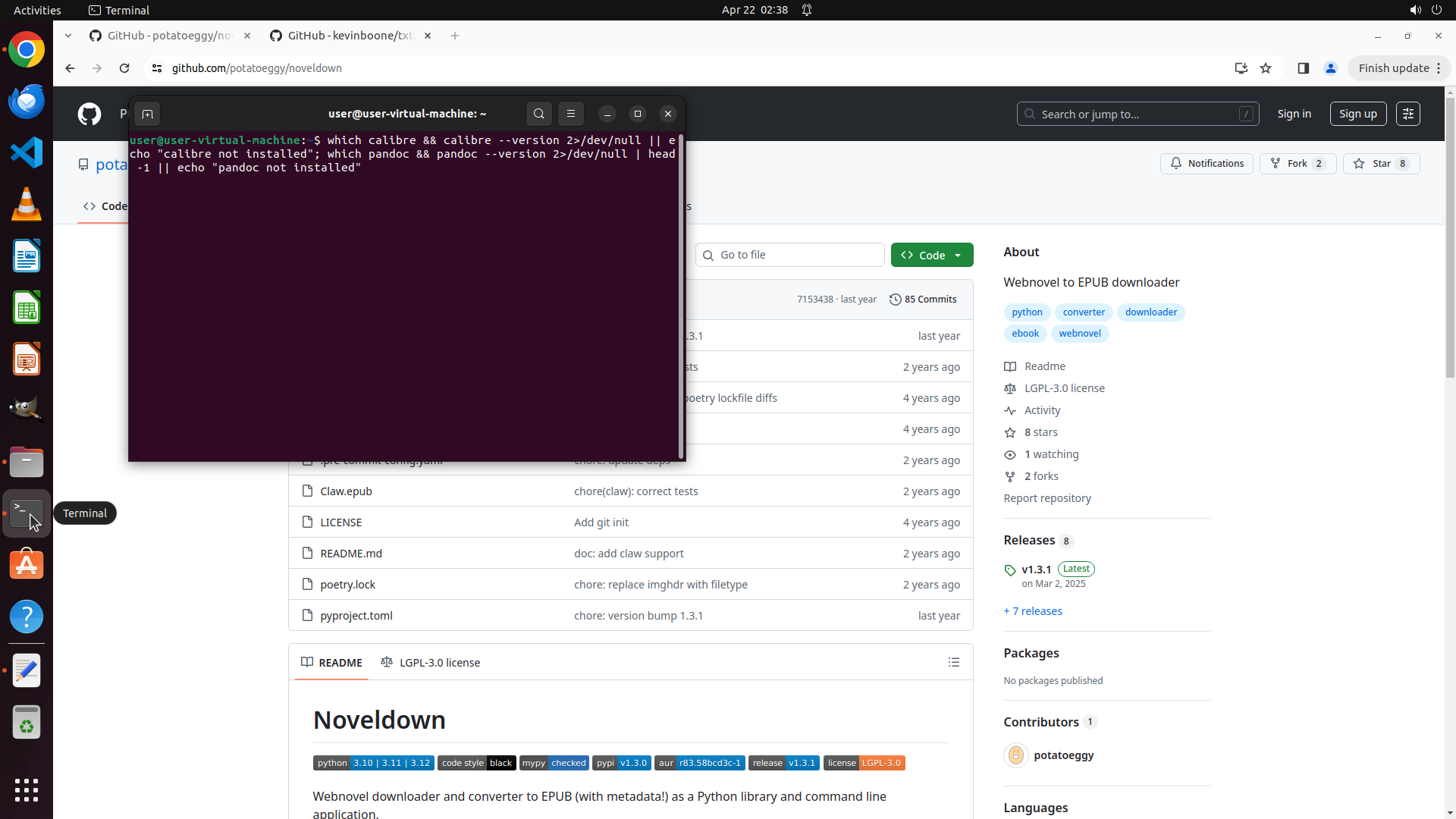Open the 85 Commits history link
The height and width of the screenshot is (819, 1456).
point(923,300)
